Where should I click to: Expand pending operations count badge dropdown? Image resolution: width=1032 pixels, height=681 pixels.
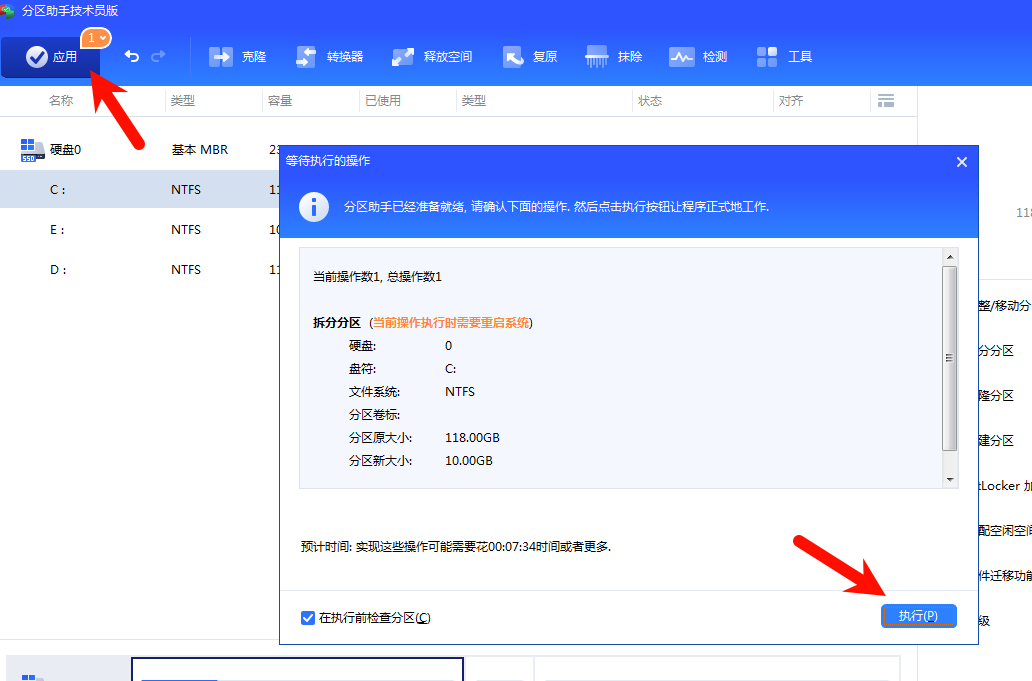coord(97,37)
